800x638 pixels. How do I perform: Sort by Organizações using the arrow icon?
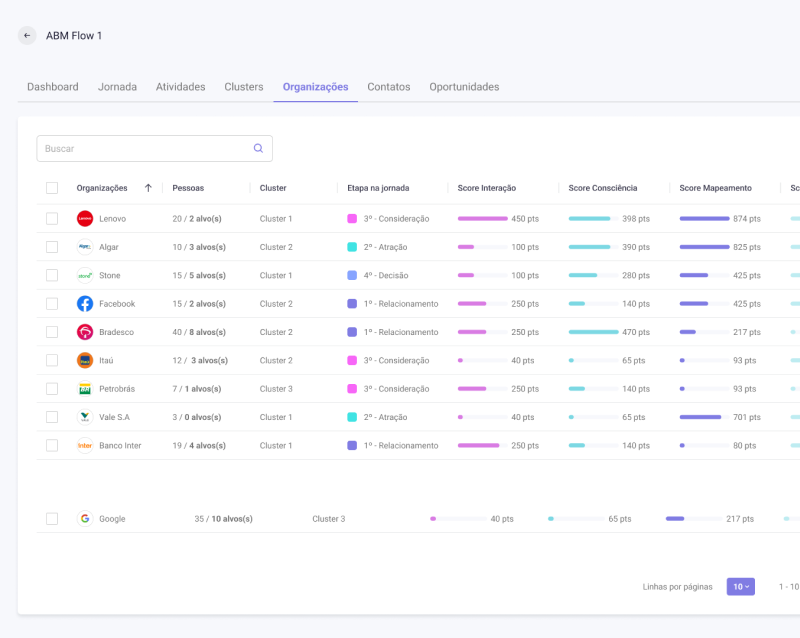click(x=148, y=188)
